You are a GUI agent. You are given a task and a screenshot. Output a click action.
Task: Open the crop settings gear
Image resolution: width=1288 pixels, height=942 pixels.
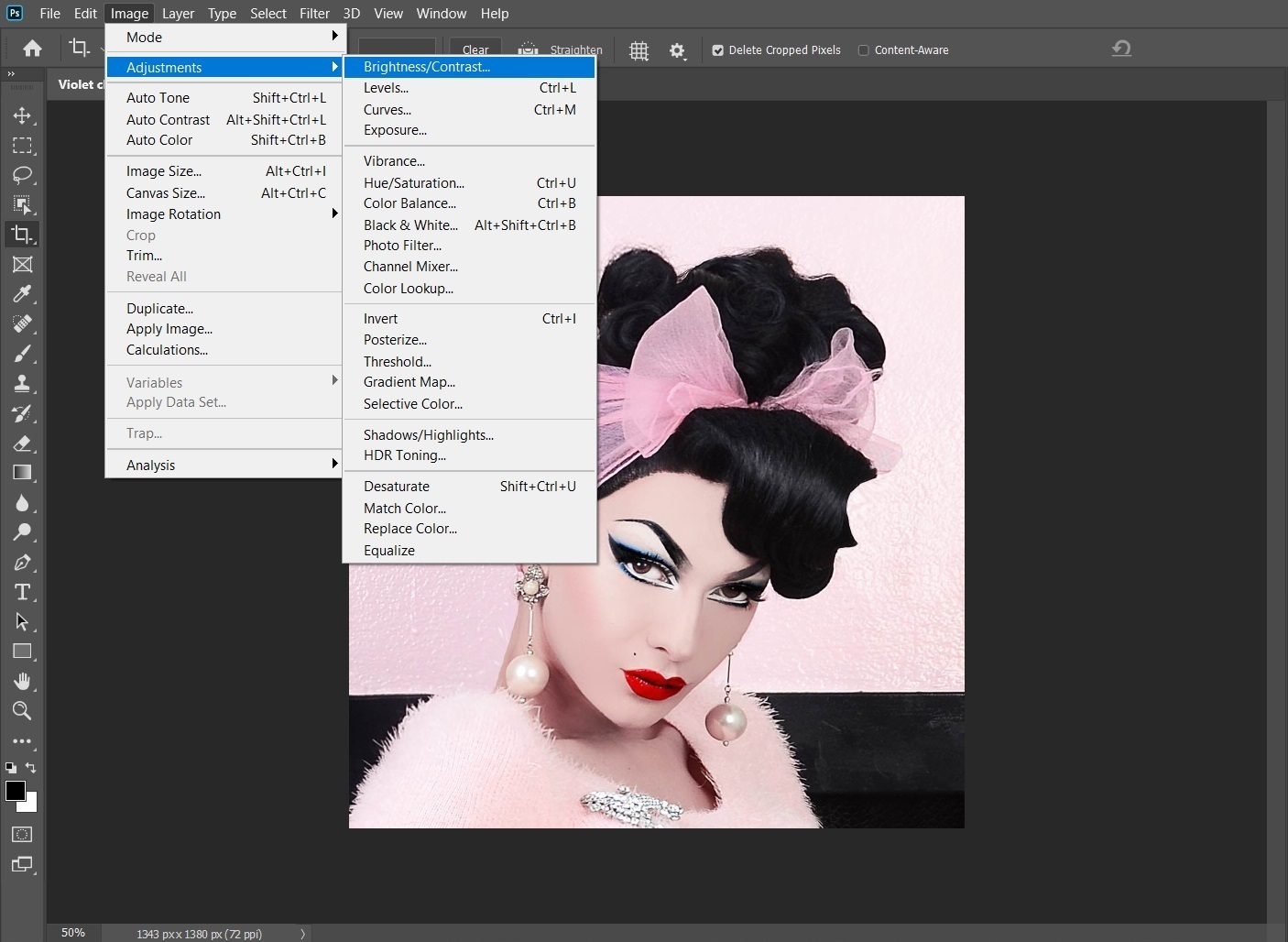[677, 51]
